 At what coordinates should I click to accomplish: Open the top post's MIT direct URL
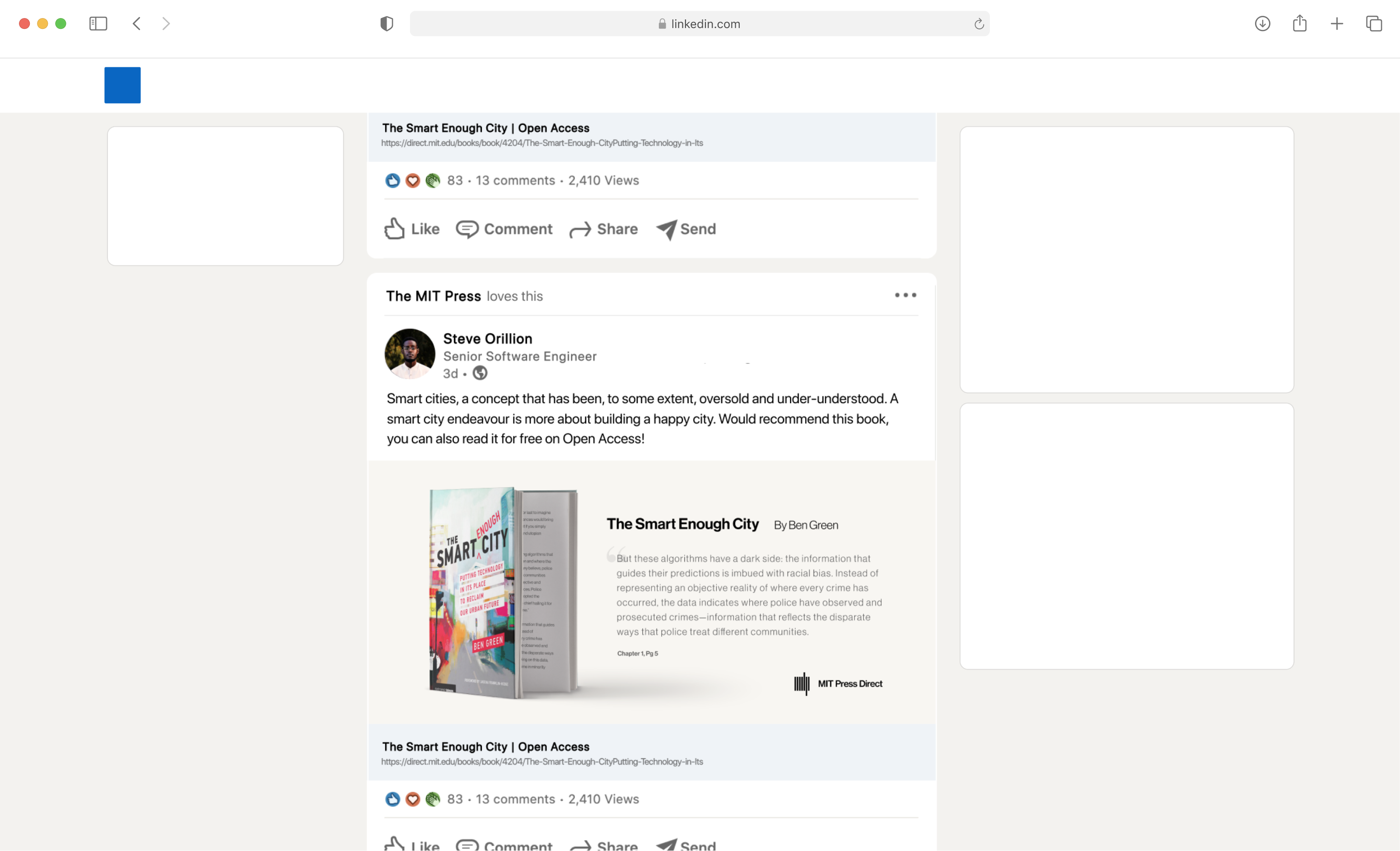pos(541,143)
